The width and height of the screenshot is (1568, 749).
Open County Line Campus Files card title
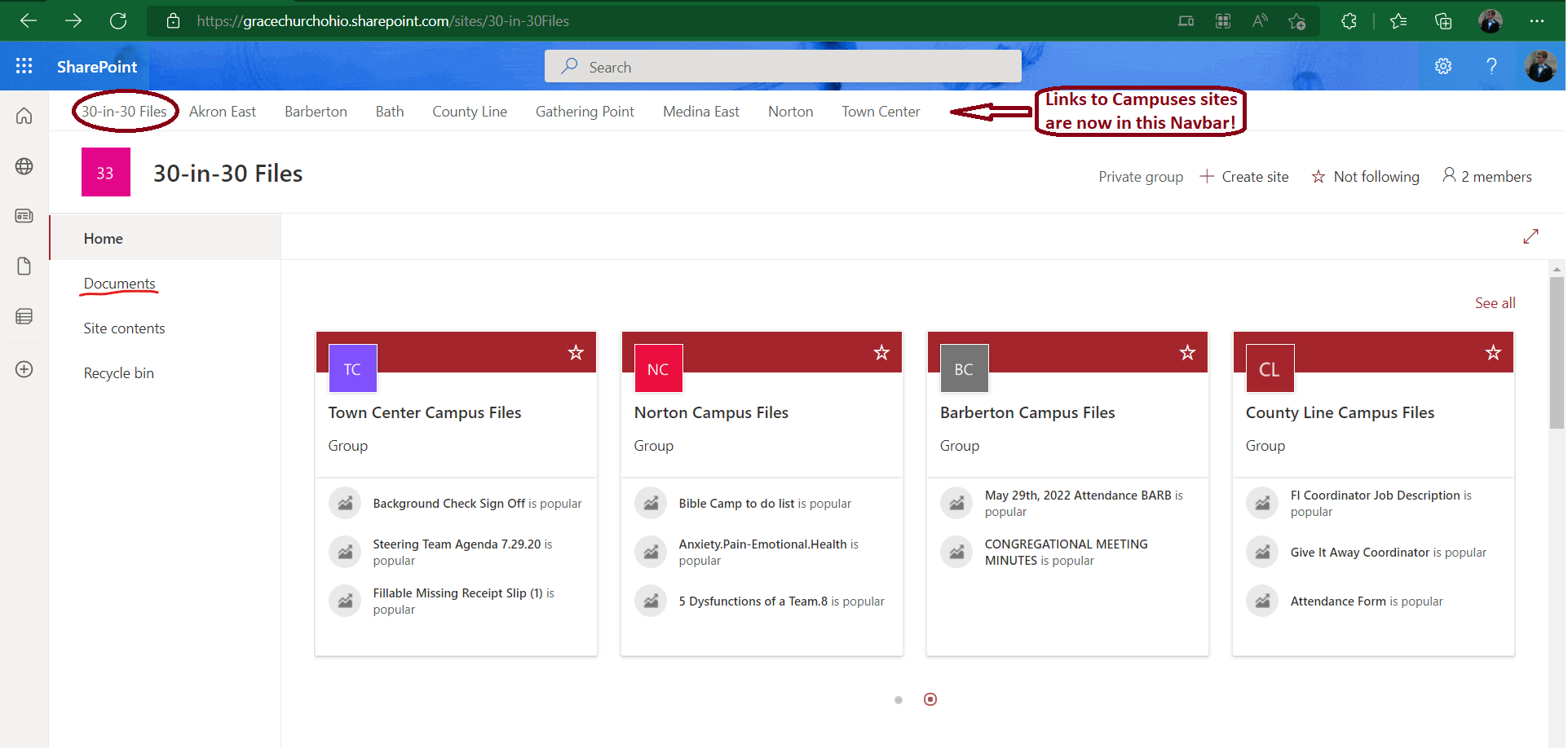point(1340,412)
